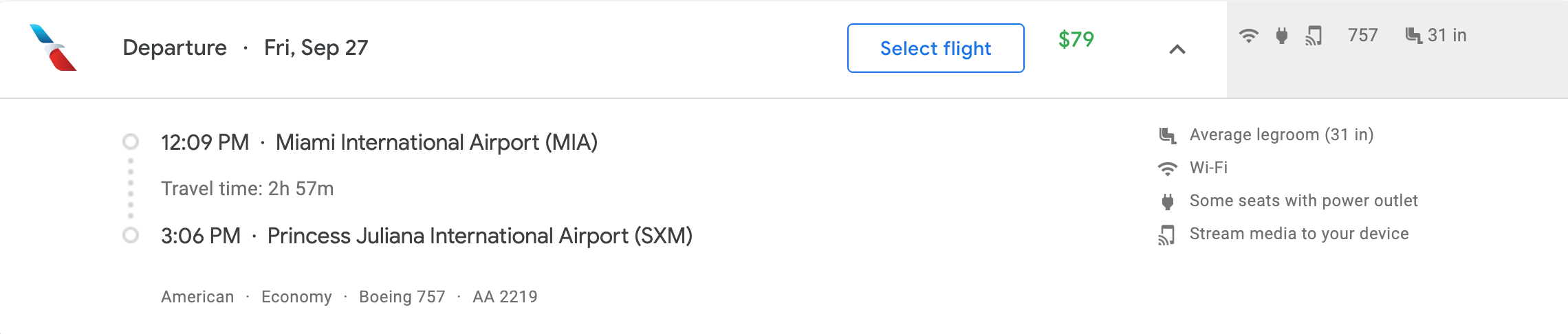
Task: Click the Wi-Fi icon in amenities list
Action: 1167,168
